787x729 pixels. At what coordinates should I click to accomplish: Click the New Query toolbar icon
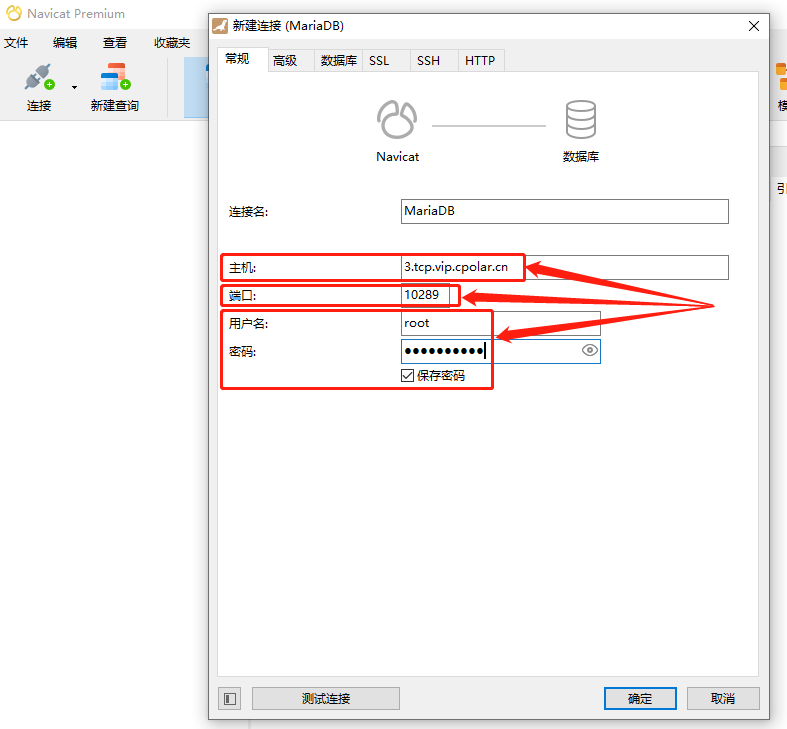coord(115,77)
